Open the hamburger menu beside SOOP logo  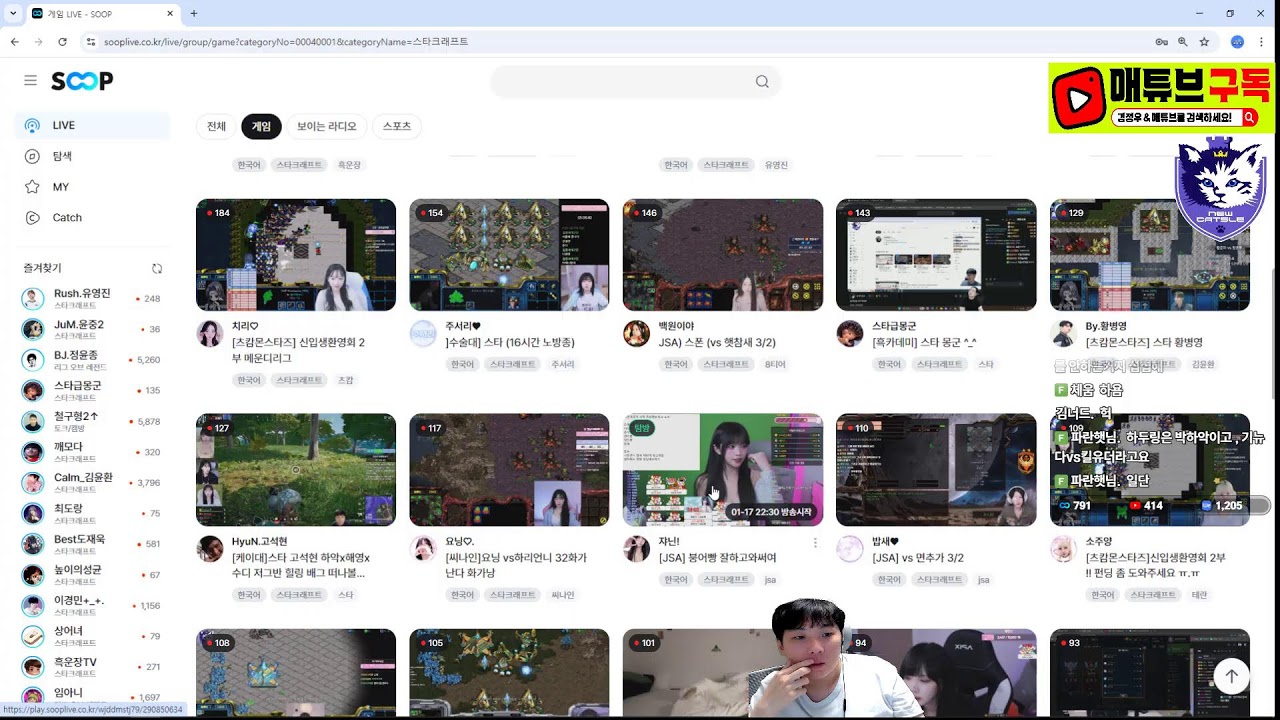pos(31,81)
